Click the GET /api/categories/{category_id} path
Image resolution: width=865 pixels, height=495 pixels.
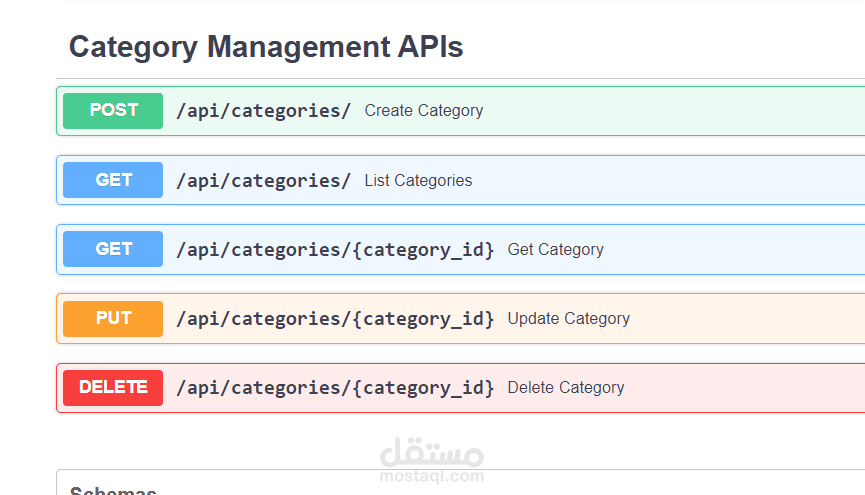point(335,250)
